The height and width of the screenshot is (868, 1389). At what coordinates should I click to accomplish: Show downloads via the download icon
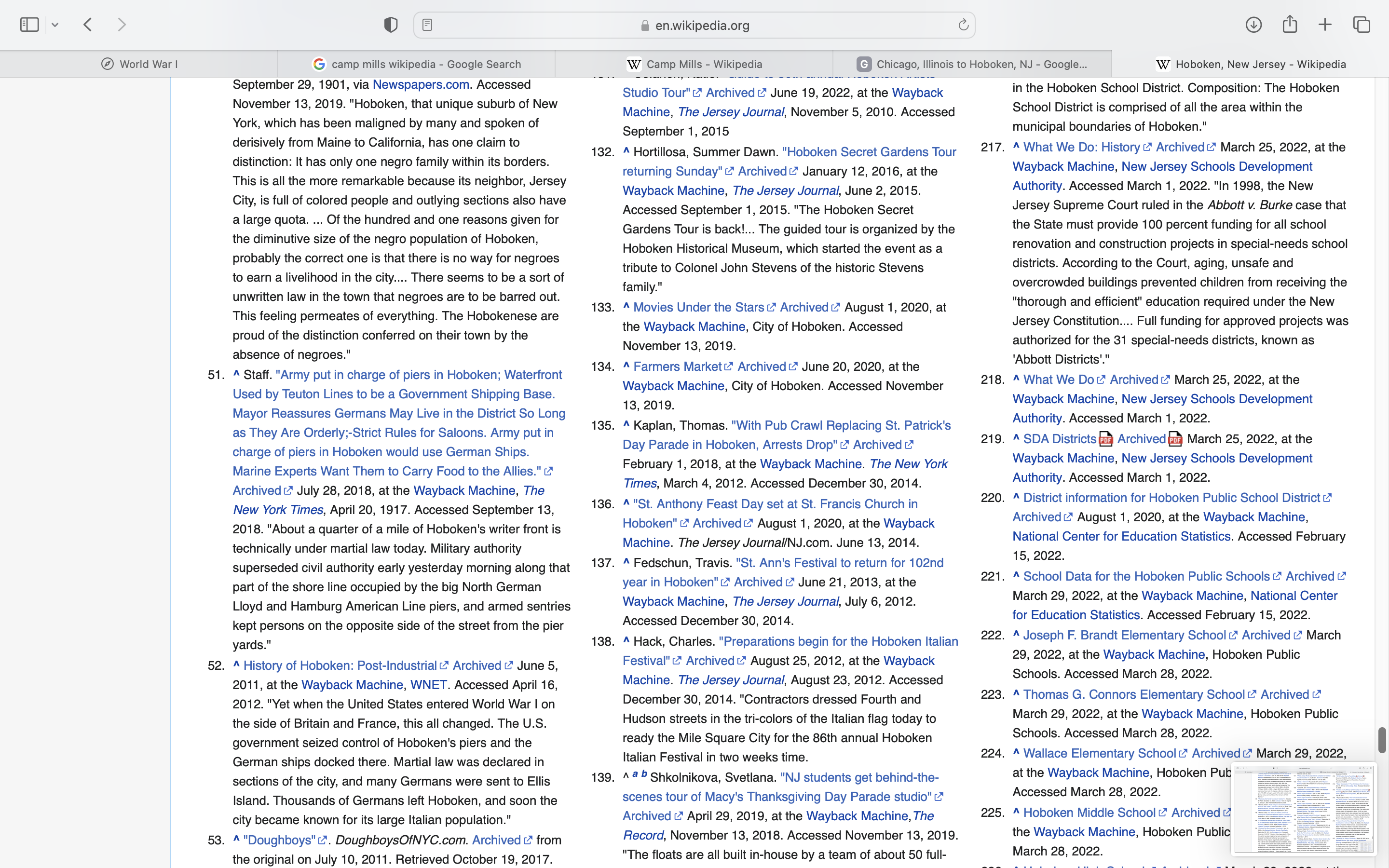[1253, 25]
